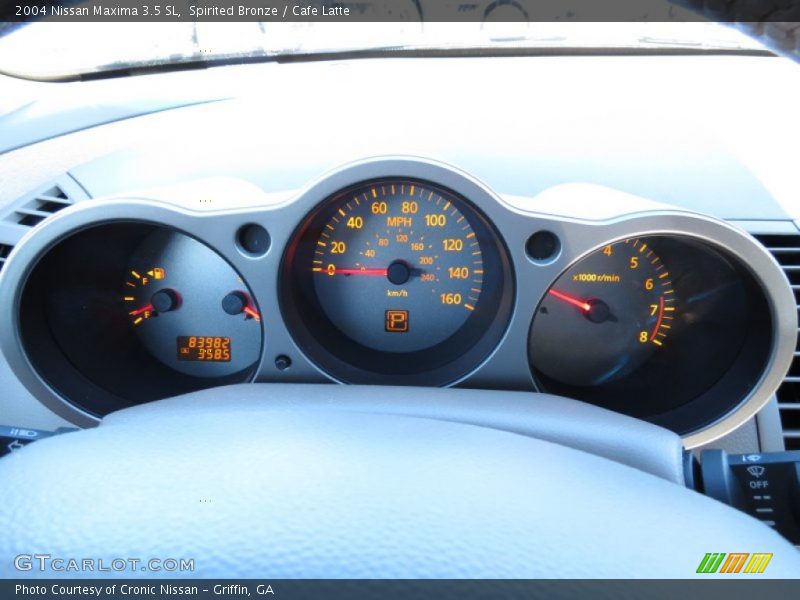The width and height of the screenshot is (800, 600).
Task: Click "2004 Nissan Maxima 3.5 SL" title text
Action: point(97,11)
